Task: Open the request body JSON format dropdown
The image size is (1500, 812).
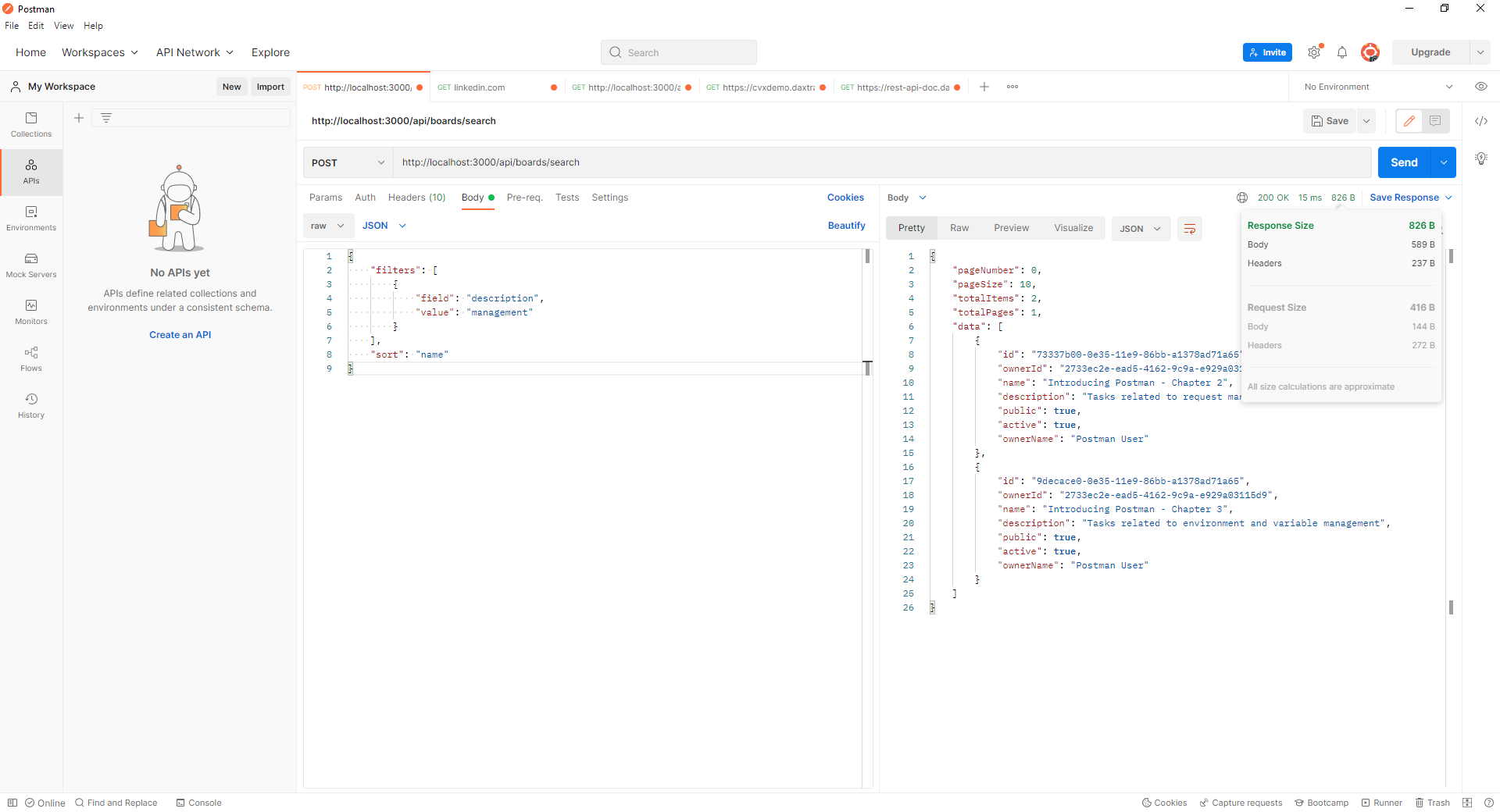Action: coord(384,226)
